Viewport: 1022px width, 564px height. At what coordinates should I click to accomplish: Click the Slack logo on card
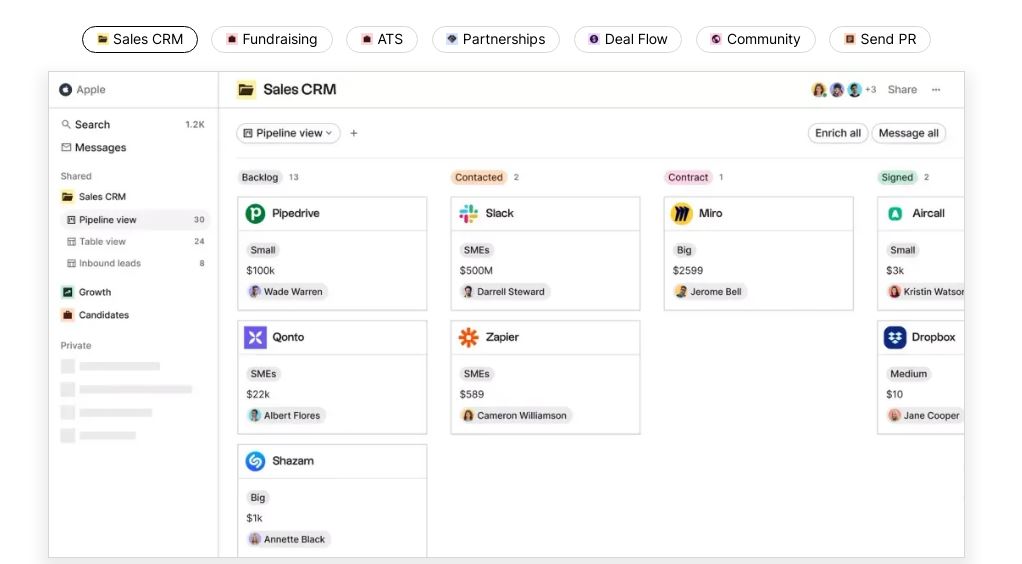click(x=469, y=213)
